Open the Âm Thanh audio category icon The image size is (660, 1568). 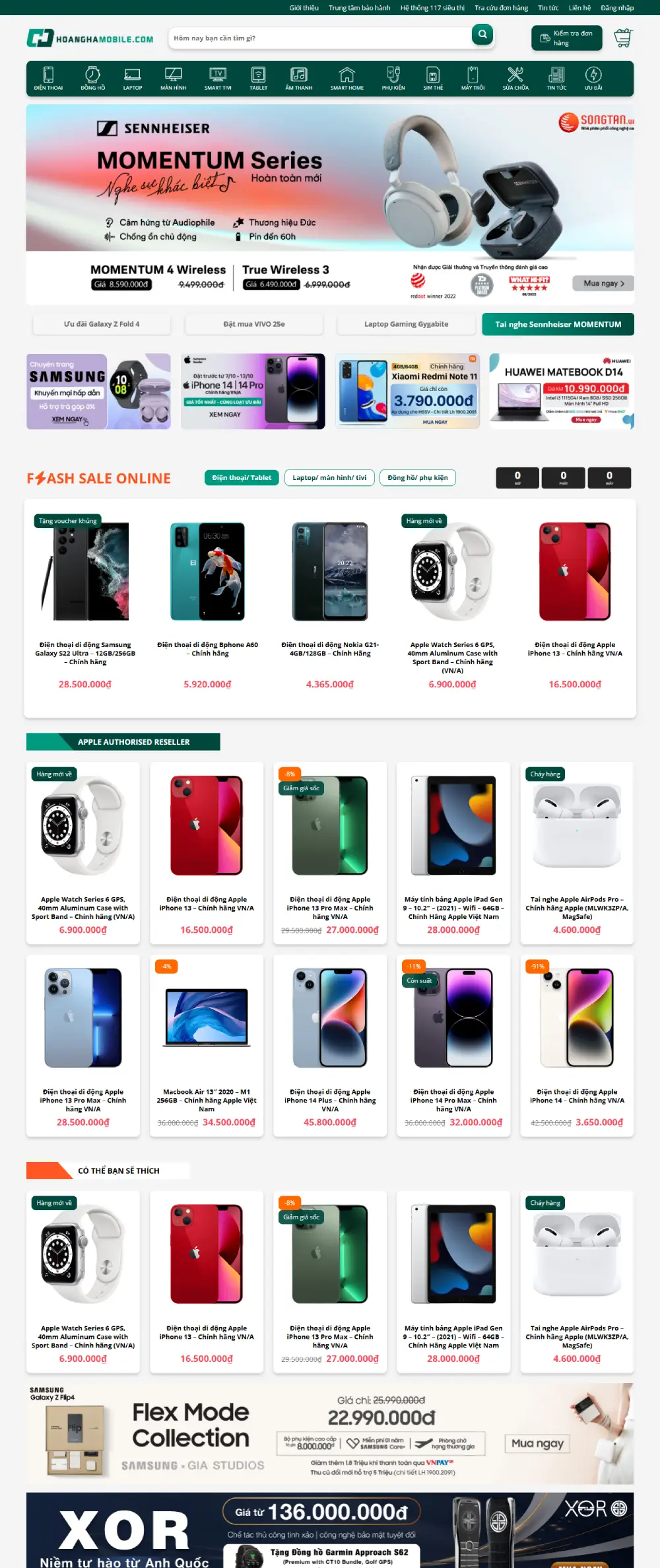[299, 79]
